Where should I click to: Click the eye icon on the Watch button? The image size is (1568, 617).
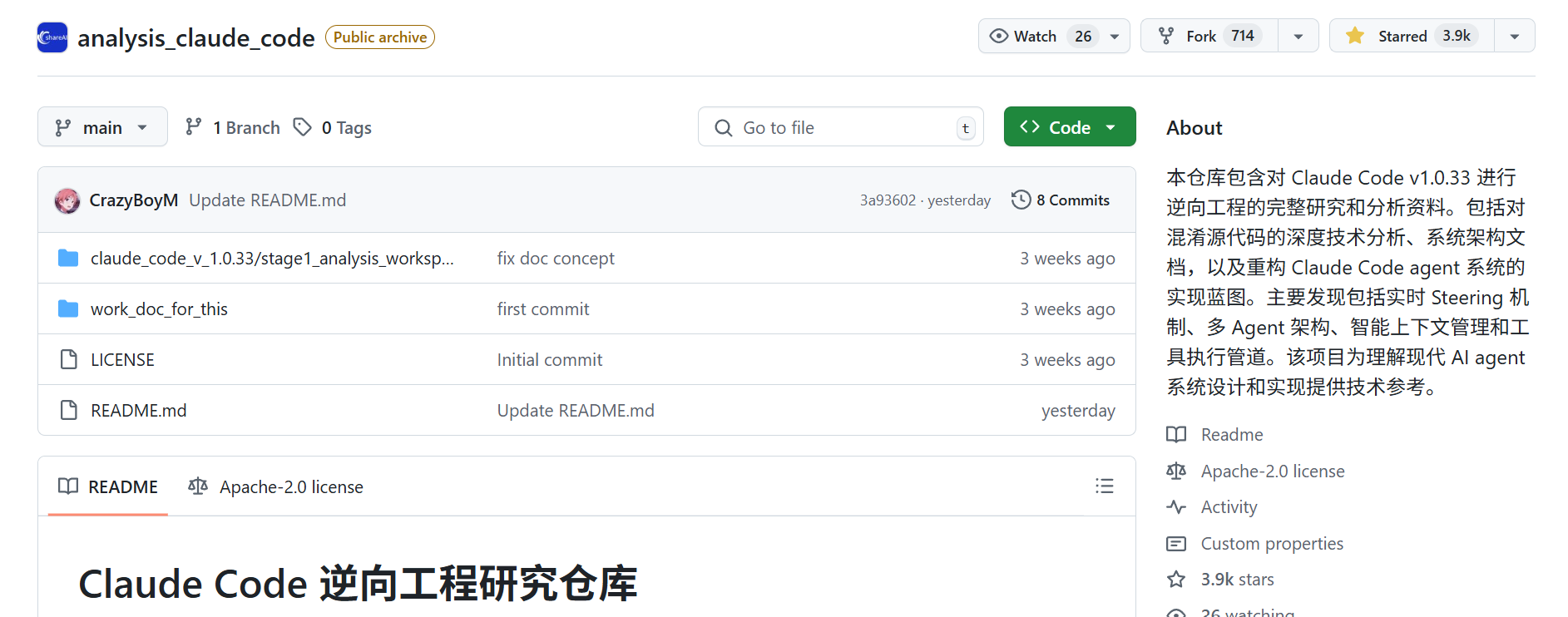(x=999, y=36)
